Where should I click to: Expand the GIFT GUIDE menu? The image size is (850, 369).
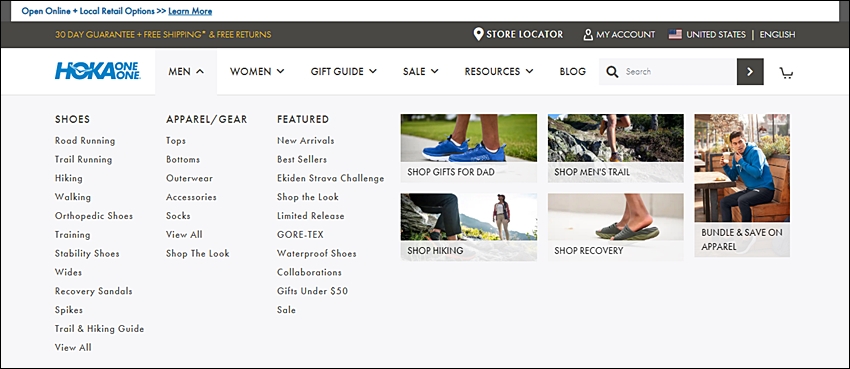coord(344,72)
